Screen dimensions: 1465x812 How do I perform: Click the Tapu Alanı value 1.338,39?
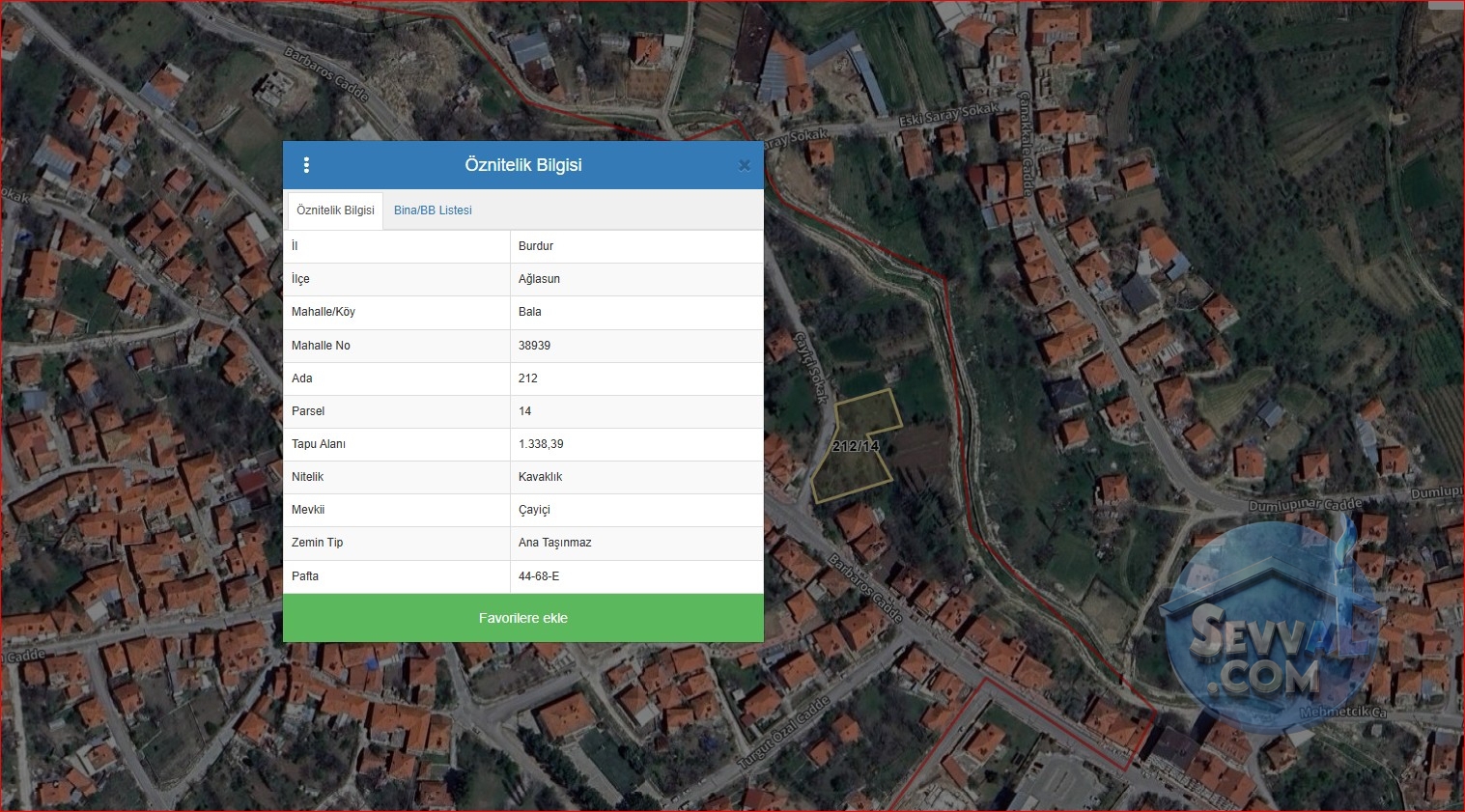pos(541,444)
